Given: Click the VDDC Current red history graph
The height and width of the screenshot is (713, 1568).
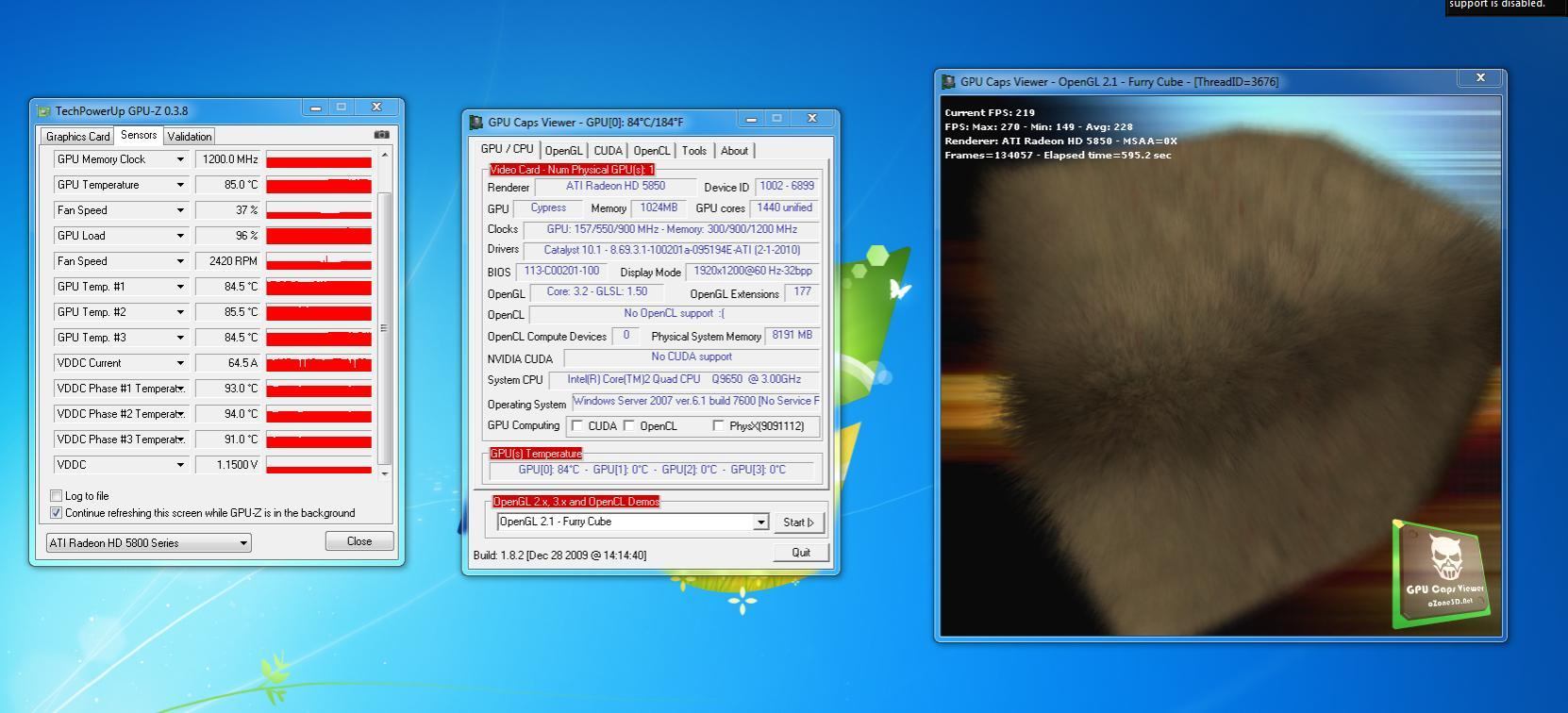Looking at the screenshot, I should tap(319, 363).
